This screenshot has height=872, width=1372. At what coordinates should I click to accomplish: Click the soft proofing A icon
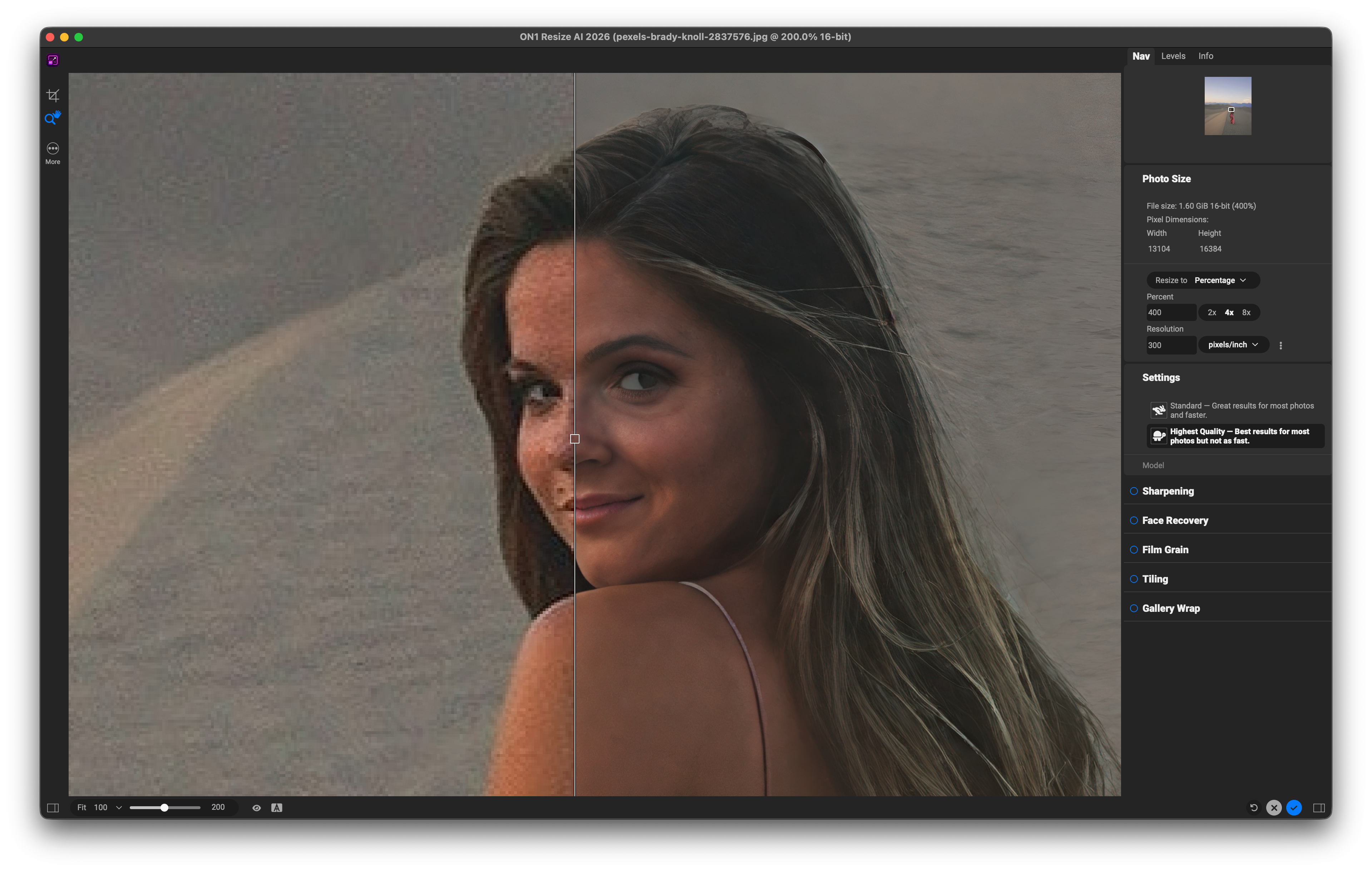point(277,808)
